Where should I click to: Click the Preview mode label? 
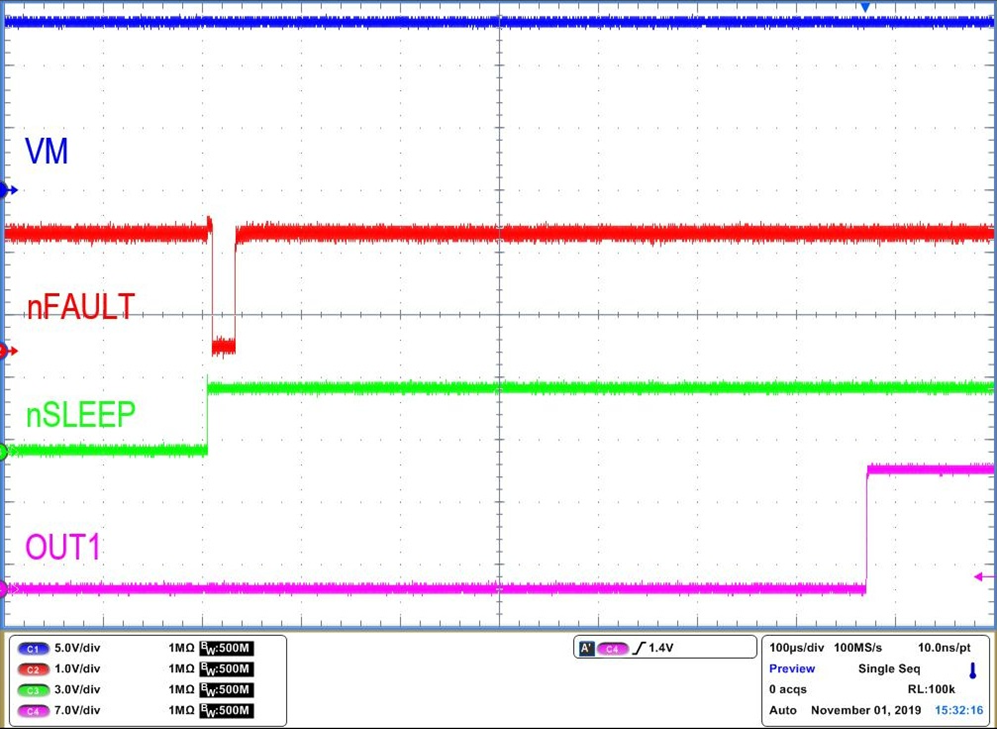[x=791, y=668]
